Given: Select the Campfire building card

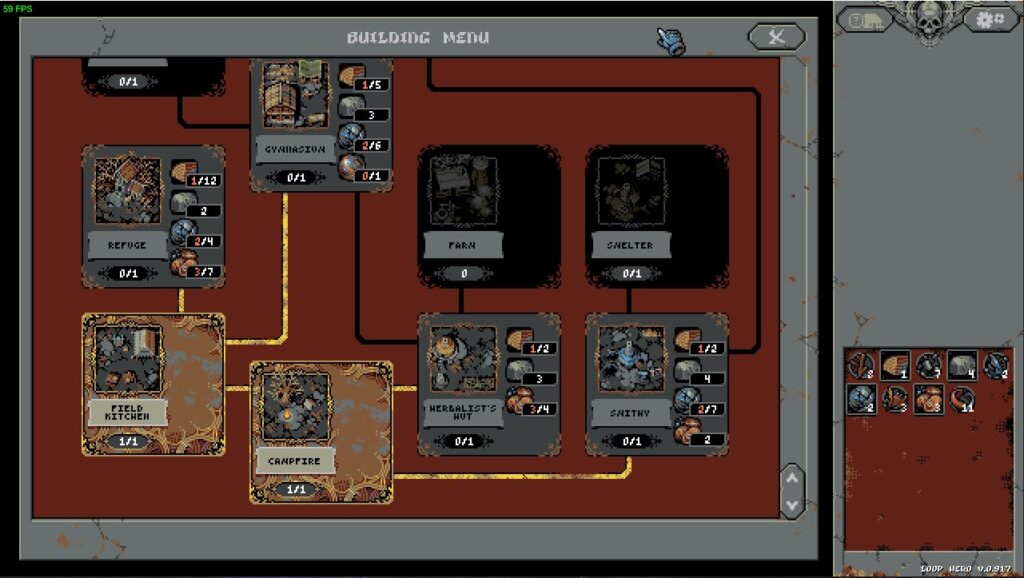Looking at the screenshot, I should point(321,432).
